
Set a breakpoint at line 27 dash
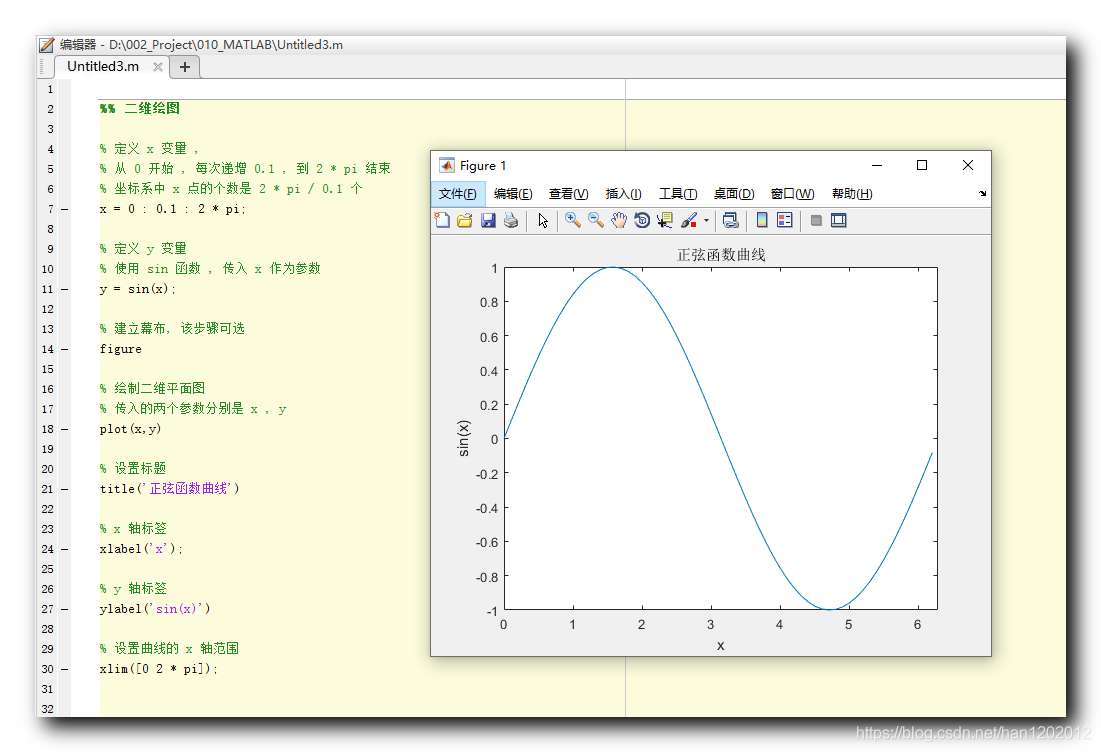point(65,609)
